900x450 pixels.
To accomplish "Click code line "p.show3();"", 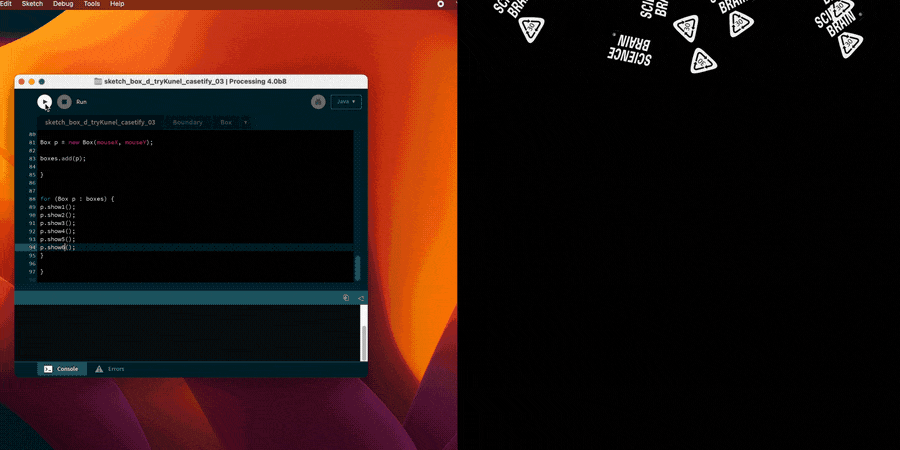I will (57, 223).
